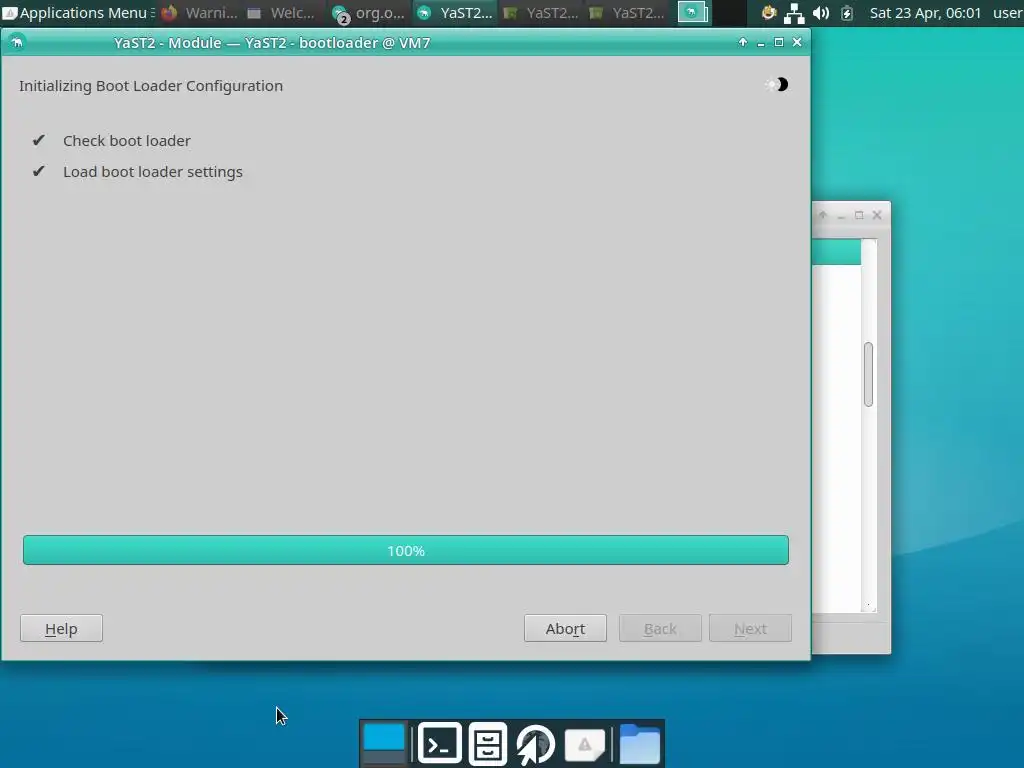Open the network connection tray icon
The image size is (1024, 768).
pyautogui.click(x=794, y=12)
